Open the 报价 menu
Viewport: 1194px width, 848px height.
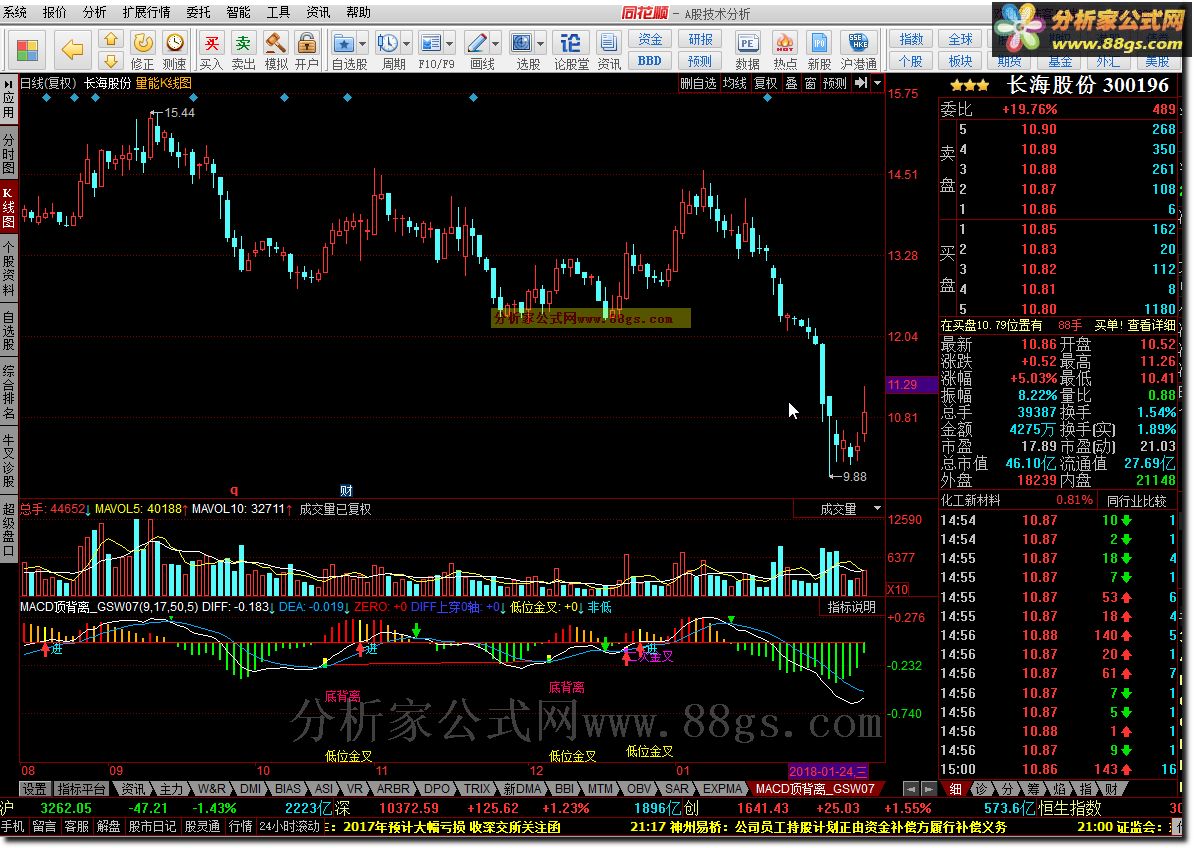[55, 12]
